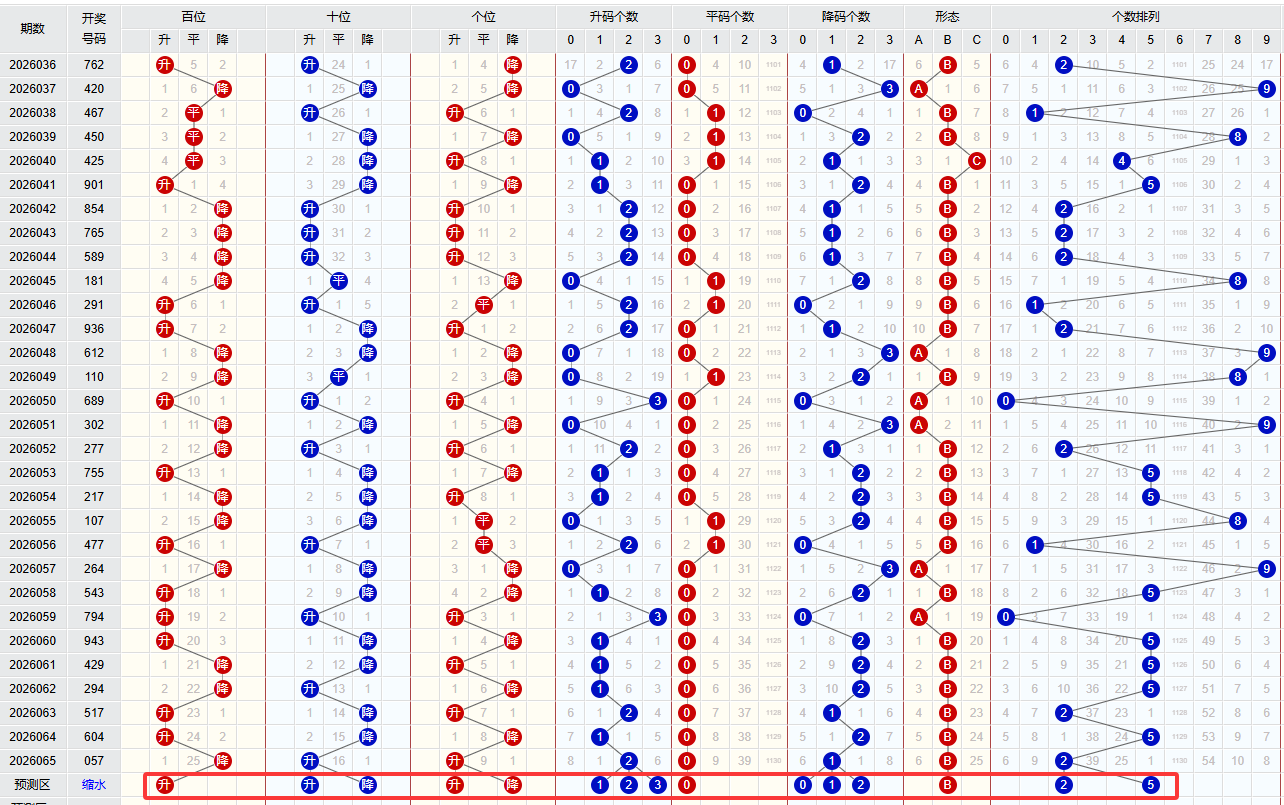
Task: Click the issue number 2026036 cell
Action: coord(32,65)
